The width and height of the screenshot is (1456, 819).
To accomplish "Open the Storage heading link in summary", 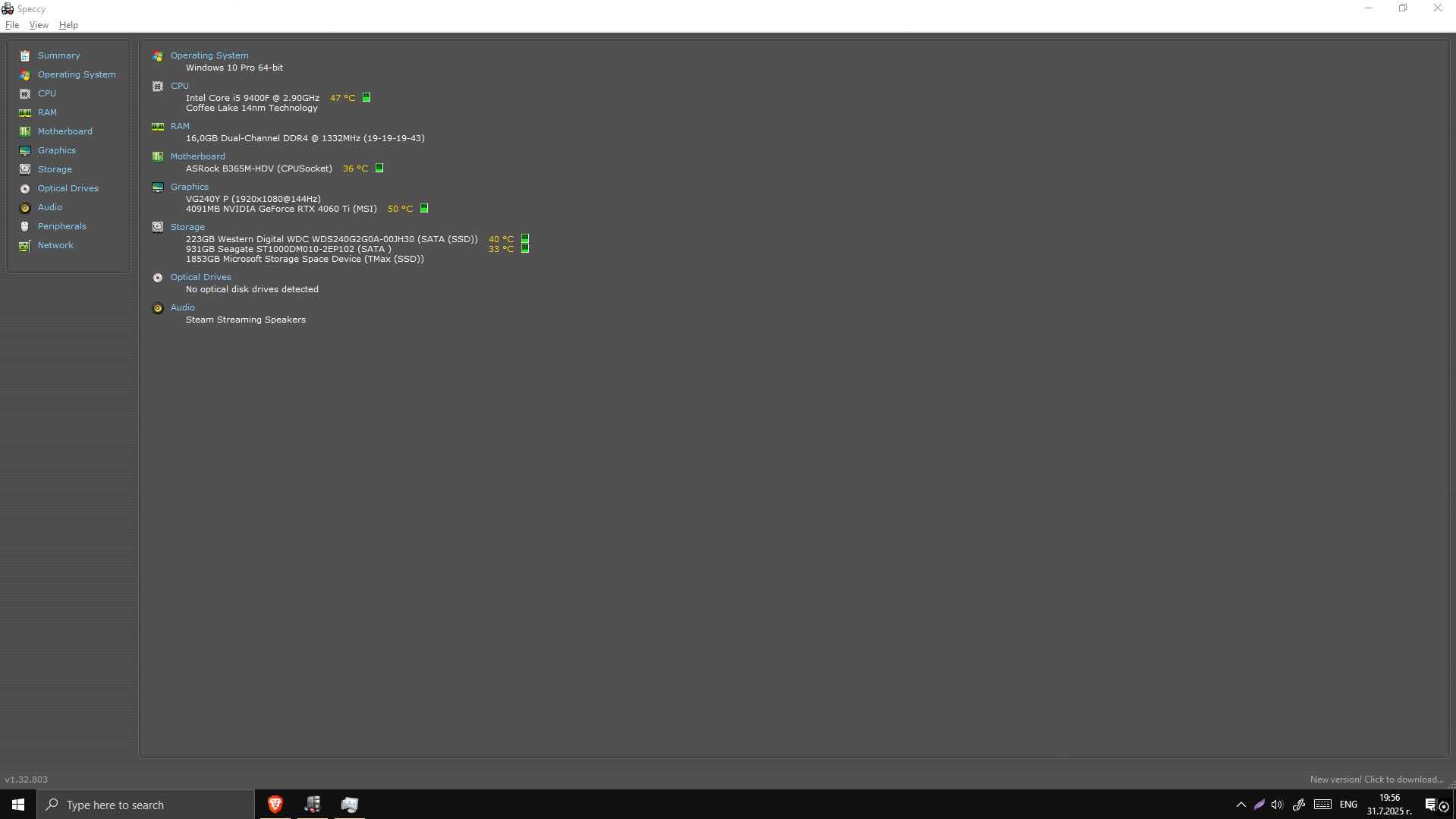I will pyautogui.click(x=187, y=227).
